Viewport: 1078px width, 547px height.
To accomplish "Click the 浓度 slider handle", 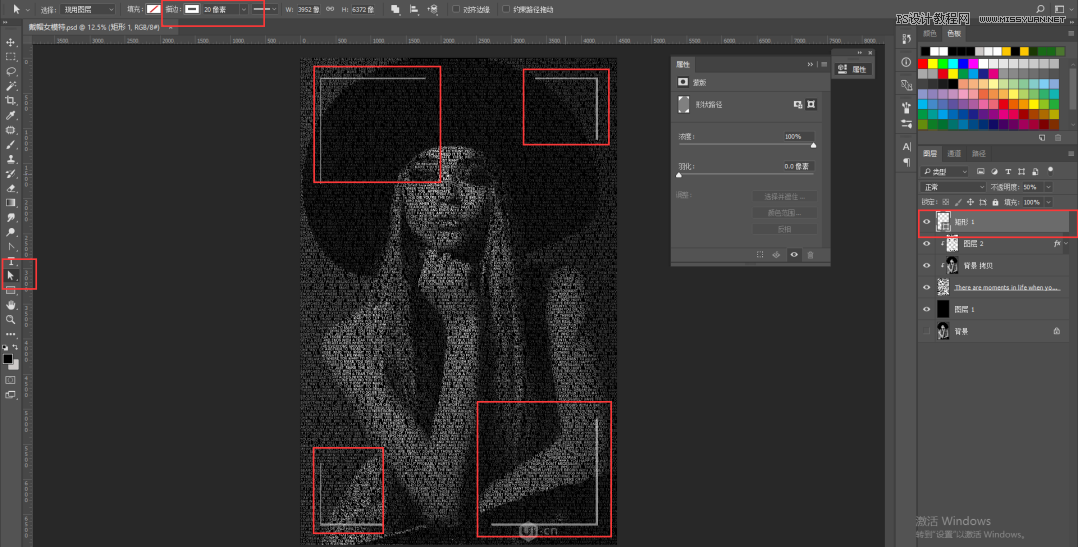I will point(813,146).
